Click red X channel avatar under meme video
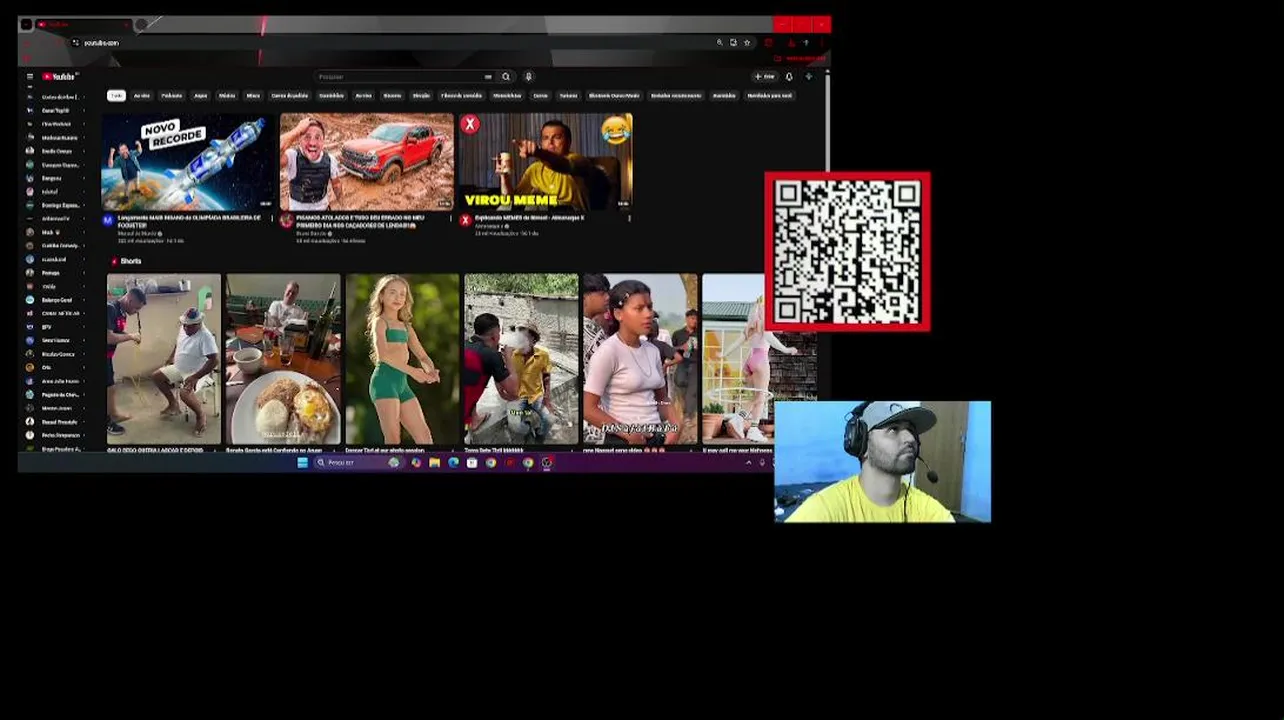This screenshot has width=1284, height=720. [x=465, y=220]
